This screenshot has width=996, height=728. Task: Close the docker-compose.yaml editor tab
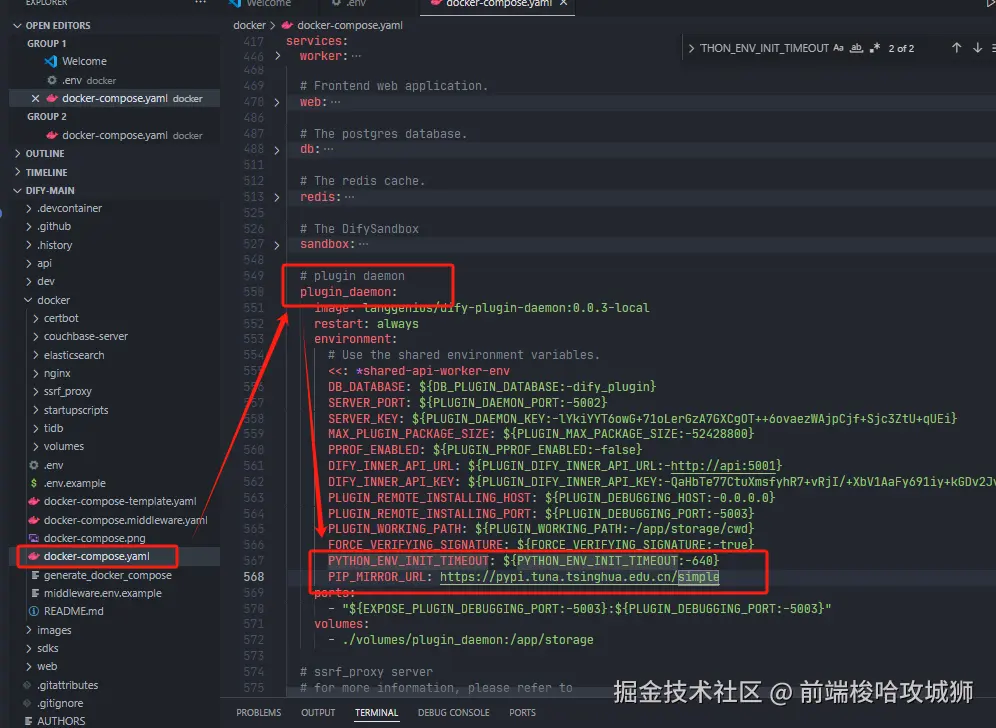click(x=563, y=3)
